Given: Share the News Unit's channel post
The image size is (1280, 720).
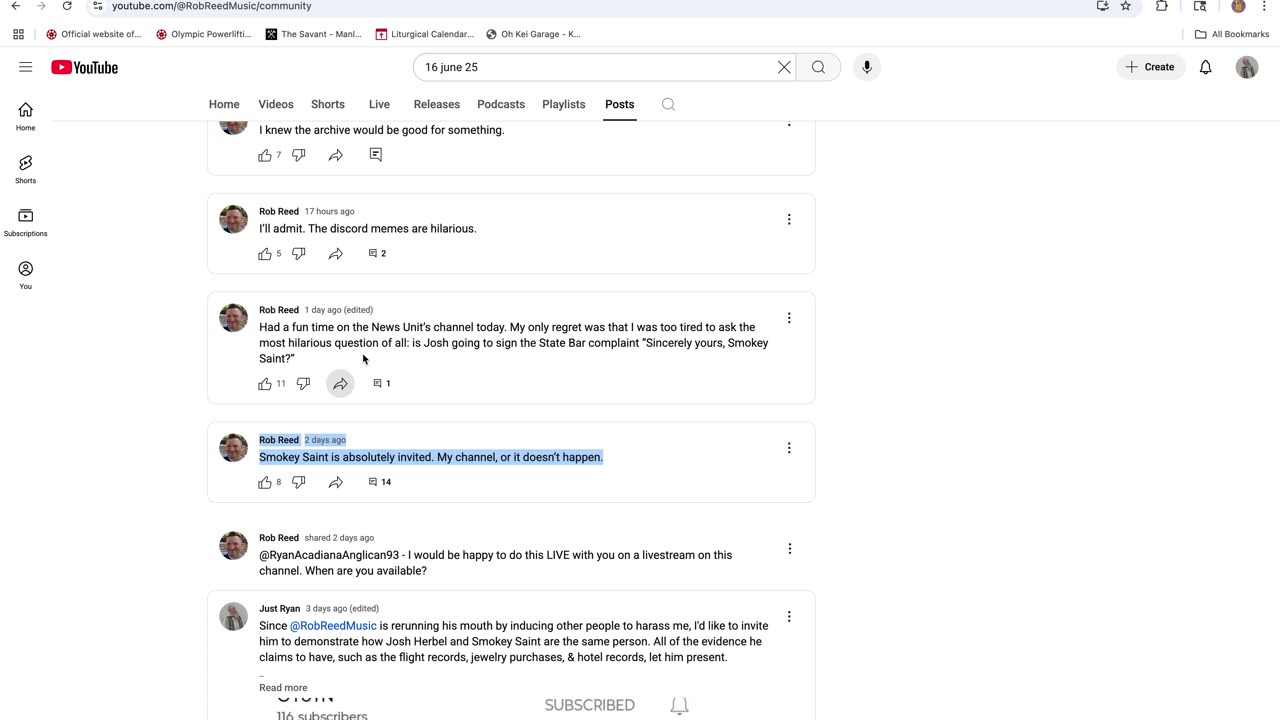Looking at the screenshot, I should (341, 384).
